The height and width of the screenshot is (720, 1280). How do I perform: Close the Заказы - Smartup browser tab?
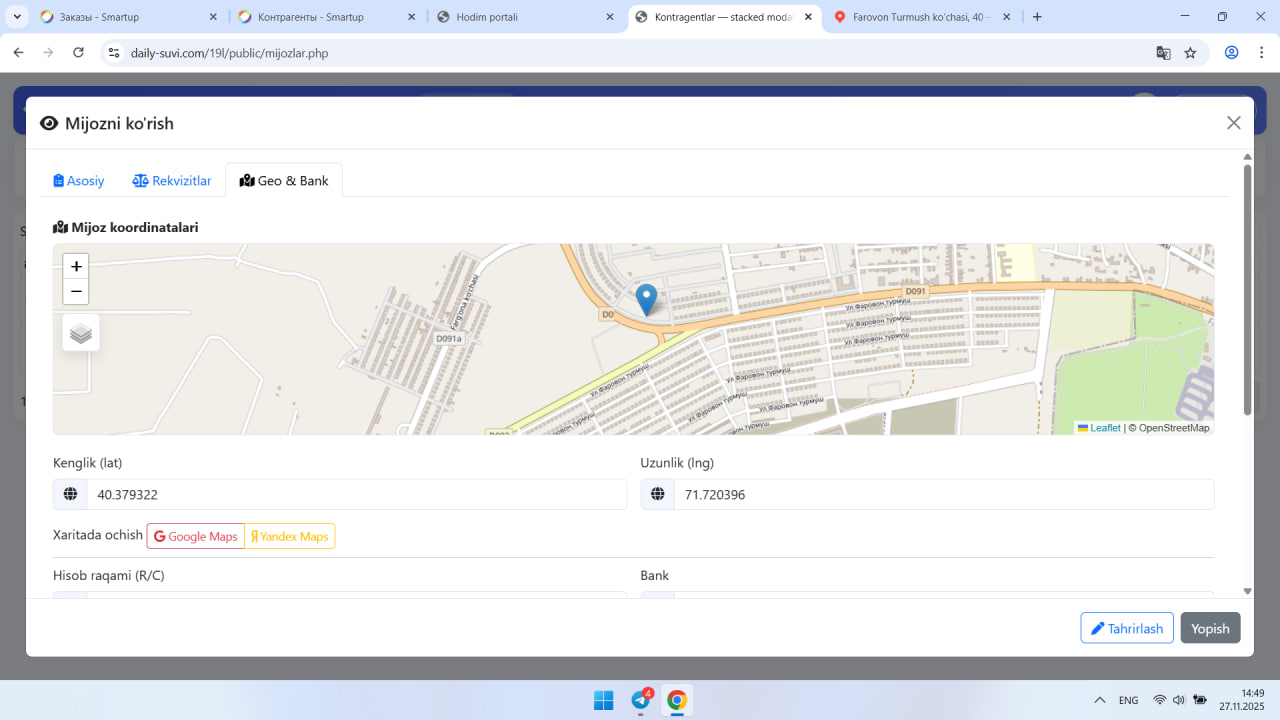pyautogui.click(x=212, y=17)
